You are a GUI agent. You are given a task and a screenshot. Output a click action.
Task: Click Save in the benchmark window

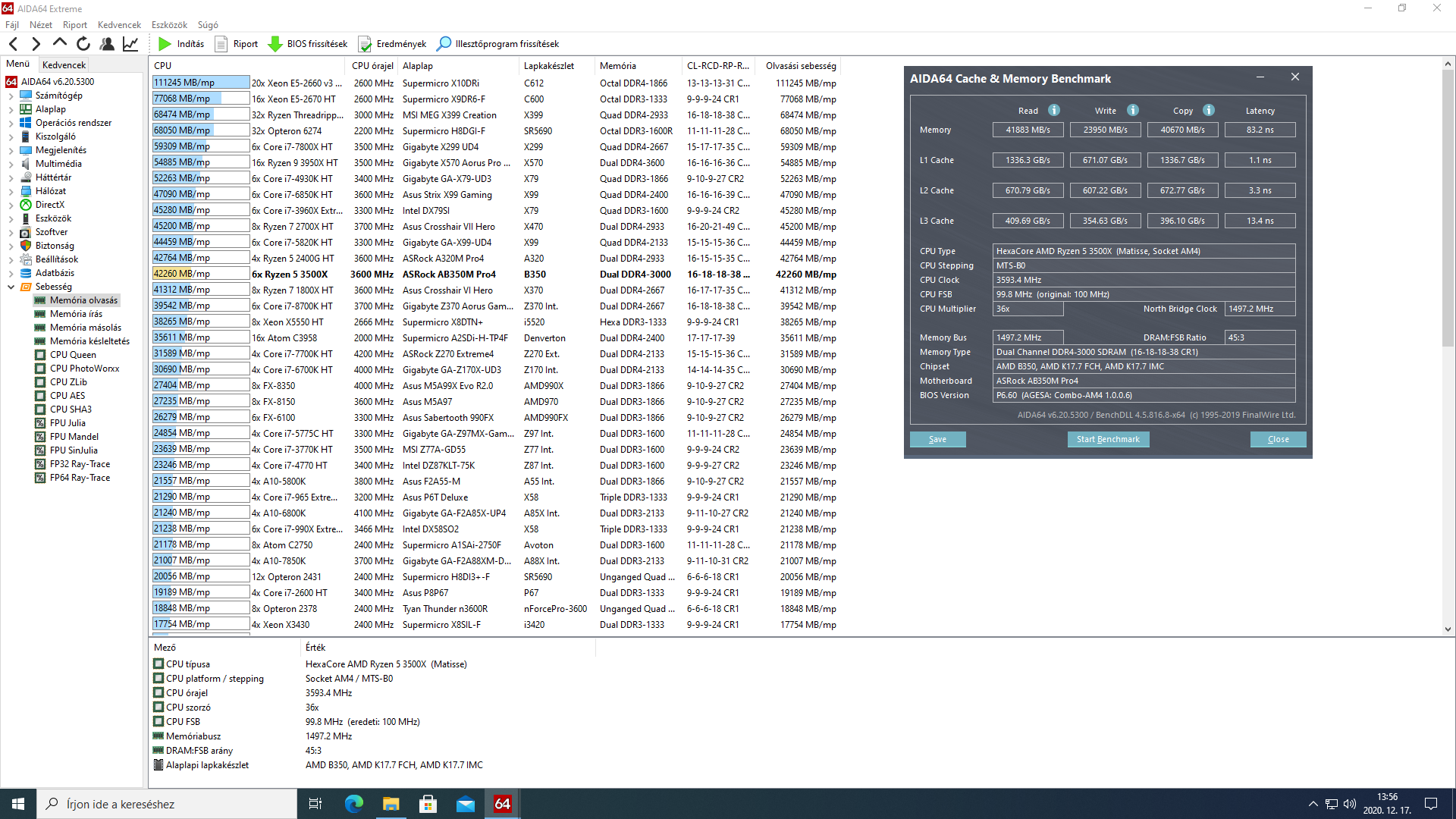click(937, 439)
